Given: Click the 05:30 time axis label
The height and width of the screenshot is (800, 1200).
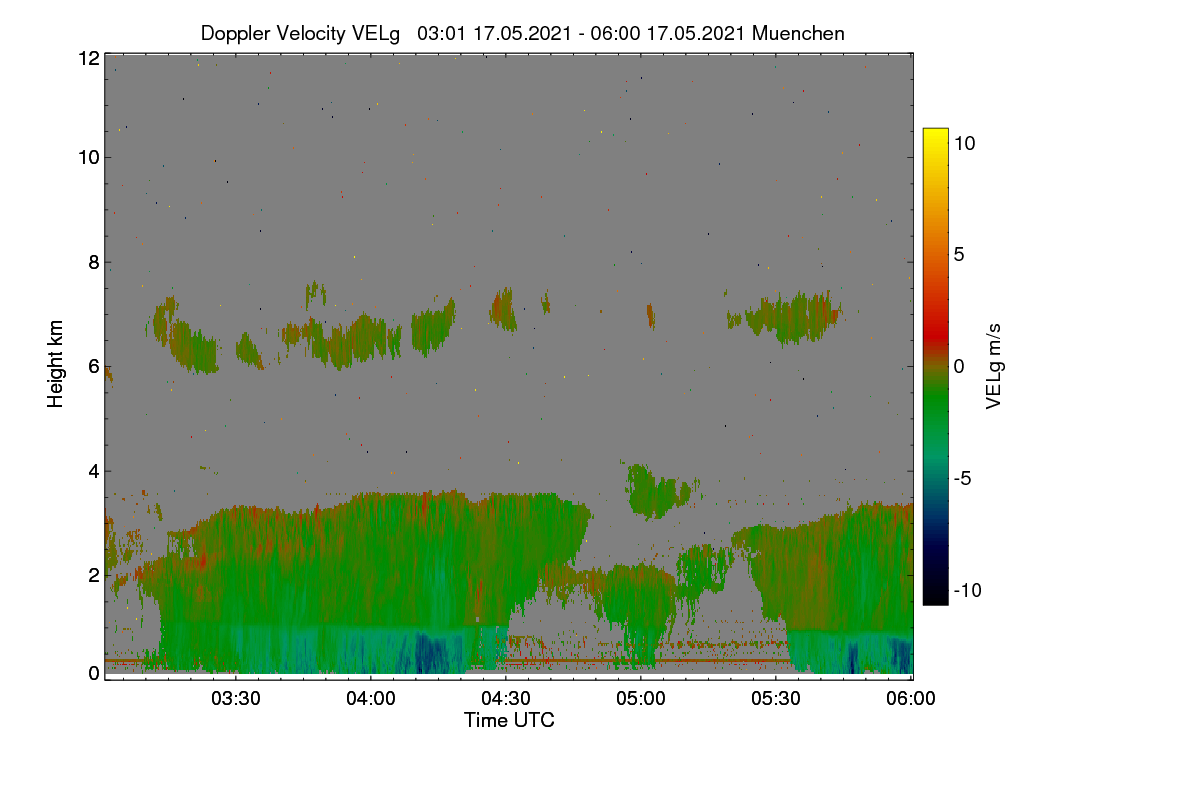Looking at the screenshot, I should (776, 699).
